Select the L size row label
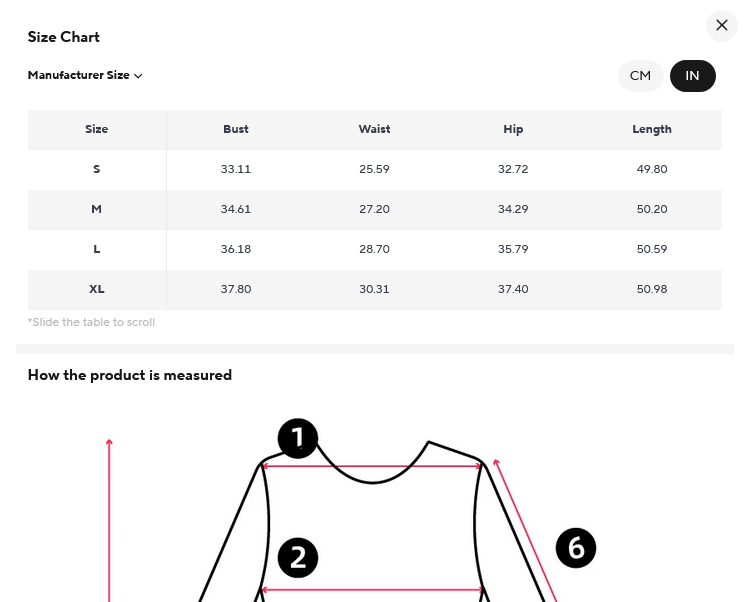 pos(97,249)
